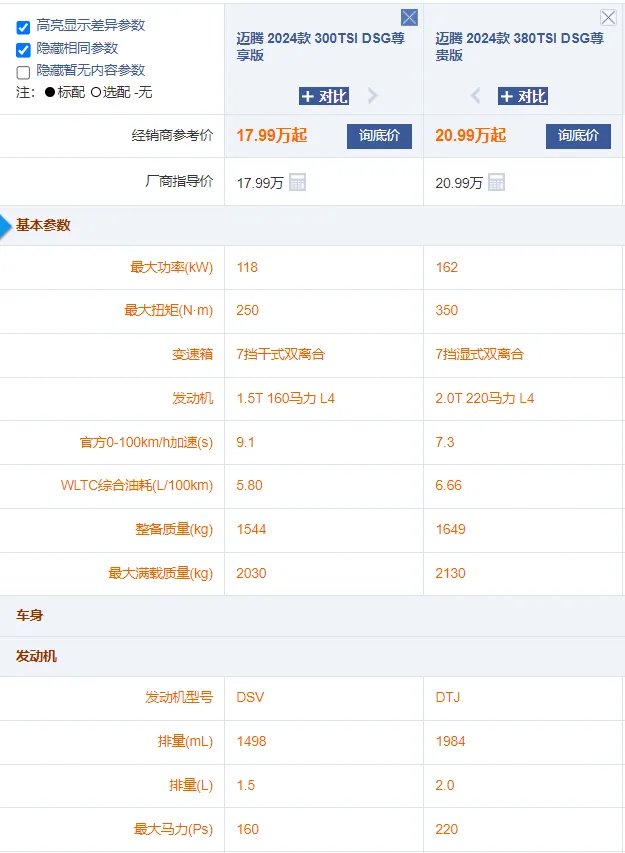Viewport: 625px width, 853px height.
Task: Click the 1649 curb weight value
Action: (450, 529)
